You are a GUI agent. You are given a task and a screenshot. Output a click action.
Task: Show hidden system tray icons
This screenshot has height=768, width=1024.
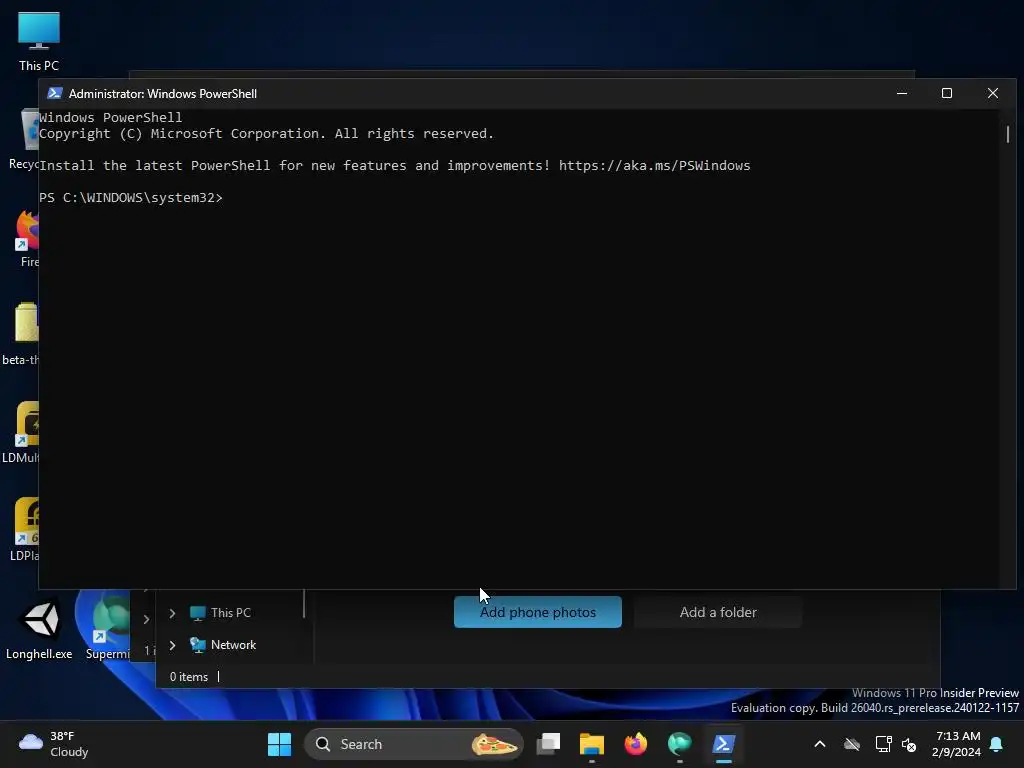click(820, 744)
